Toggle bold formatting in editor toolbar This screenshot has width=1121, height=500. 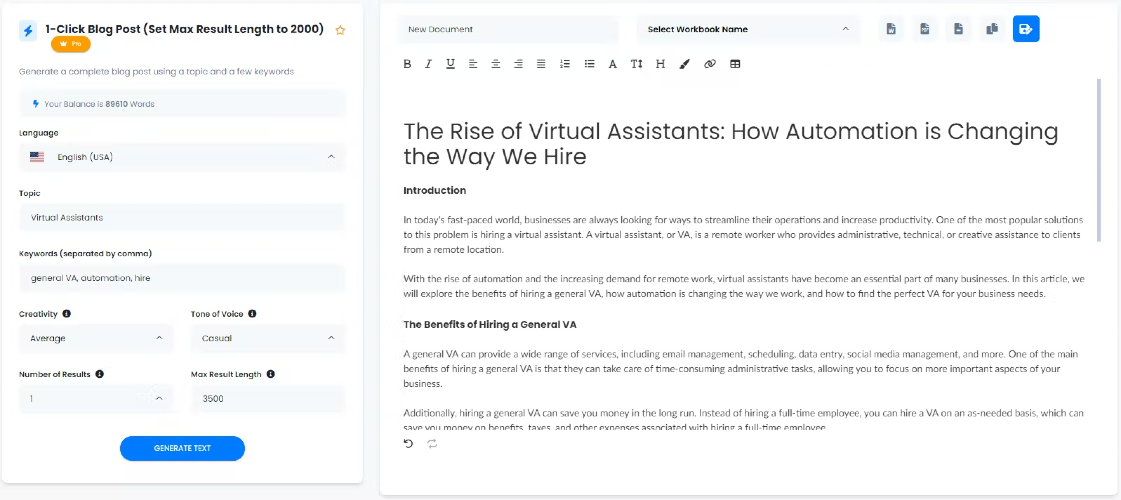click(408, 64)
